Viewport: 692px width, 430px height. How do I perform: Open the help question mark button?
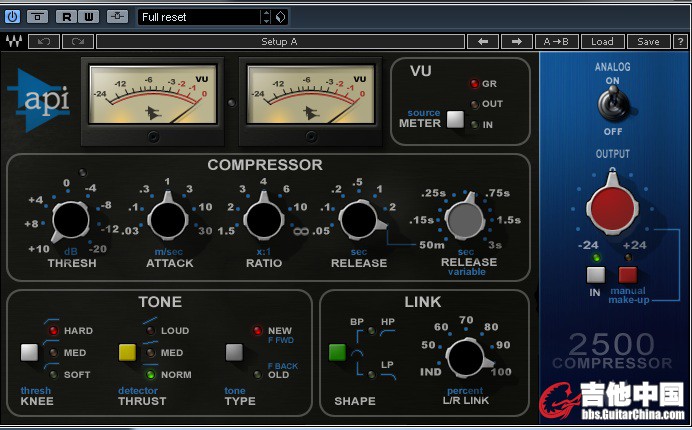(679, 42)
